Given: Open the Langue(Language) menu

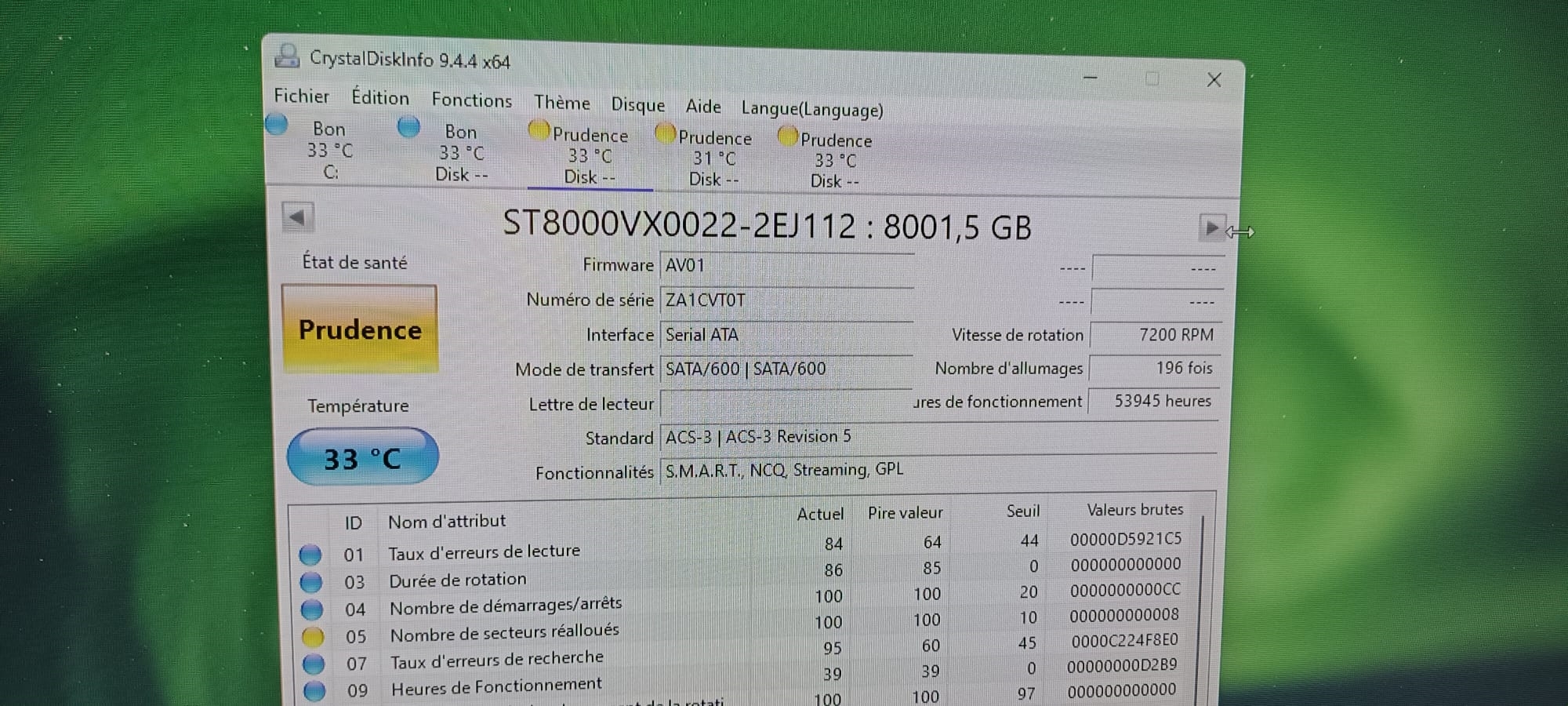Looking at the screenshot, I should click(811, 109).
